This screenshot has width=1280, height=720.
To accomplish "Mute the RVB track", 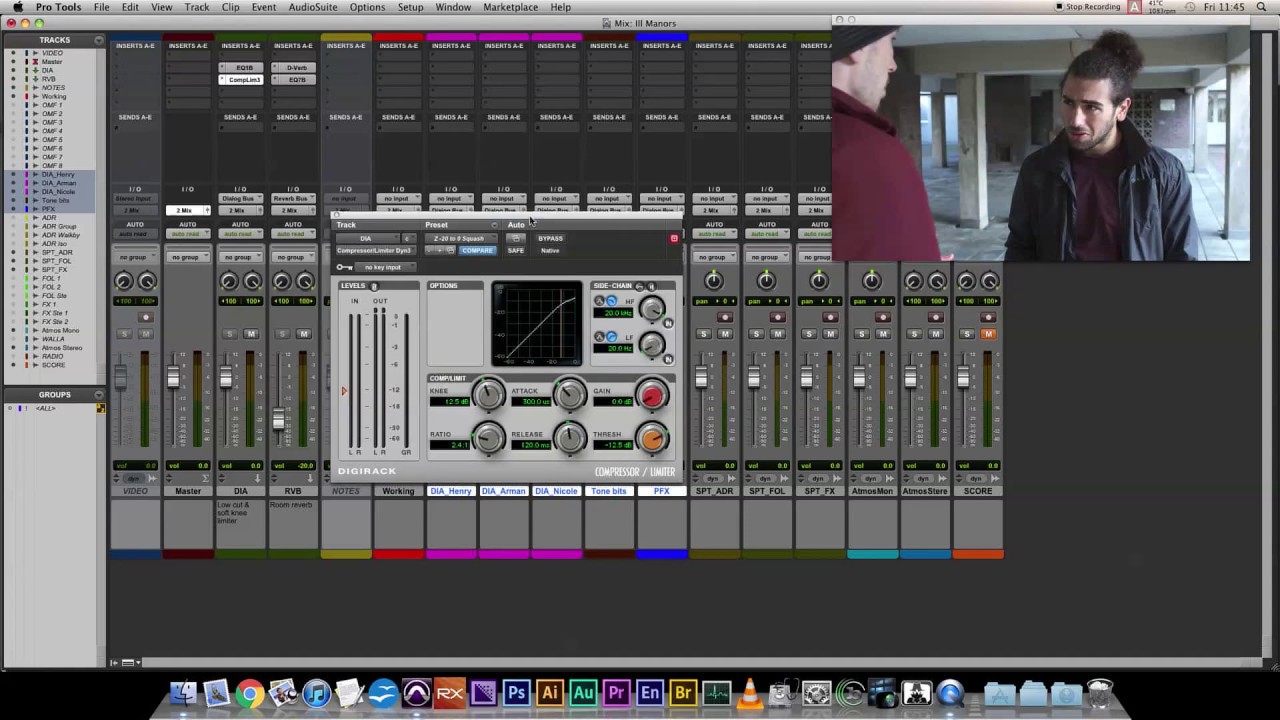I will pos(304,334).
